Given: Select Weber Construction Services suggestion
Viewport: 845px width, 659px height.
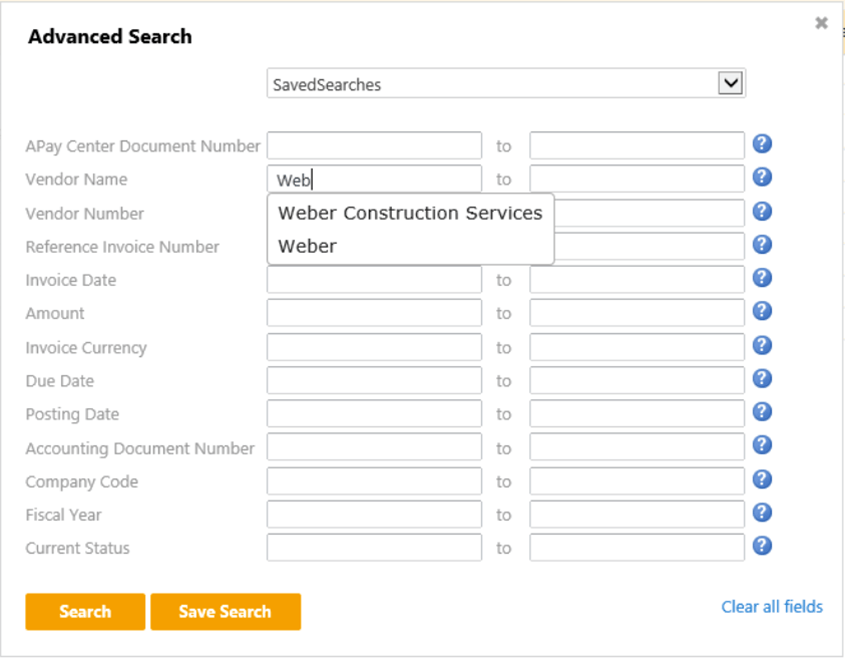Looking at the screenshot, I should pos(410,213).
